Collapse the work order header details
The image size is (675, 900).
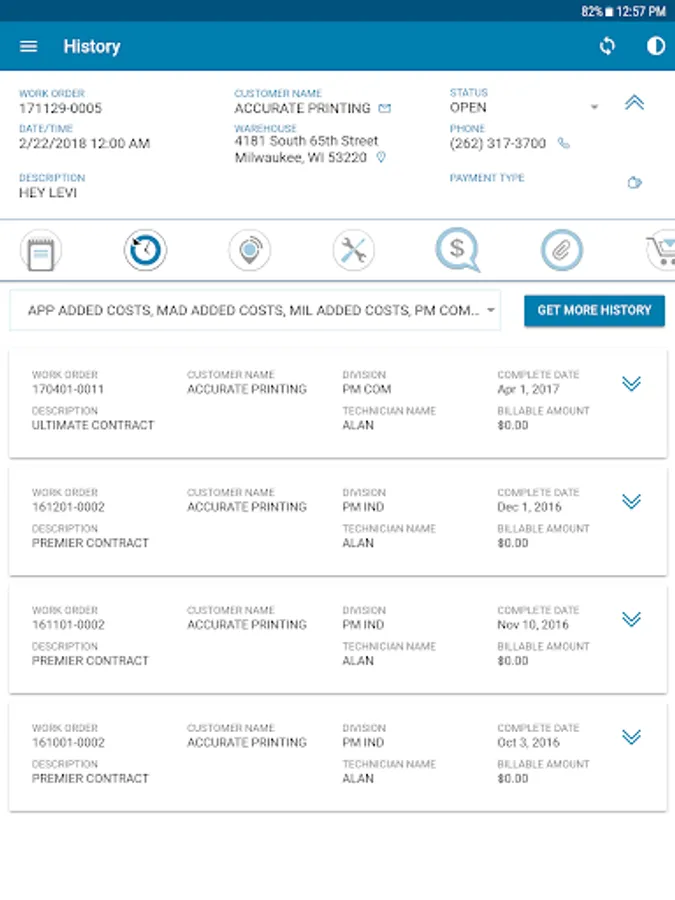click(634, 103)
